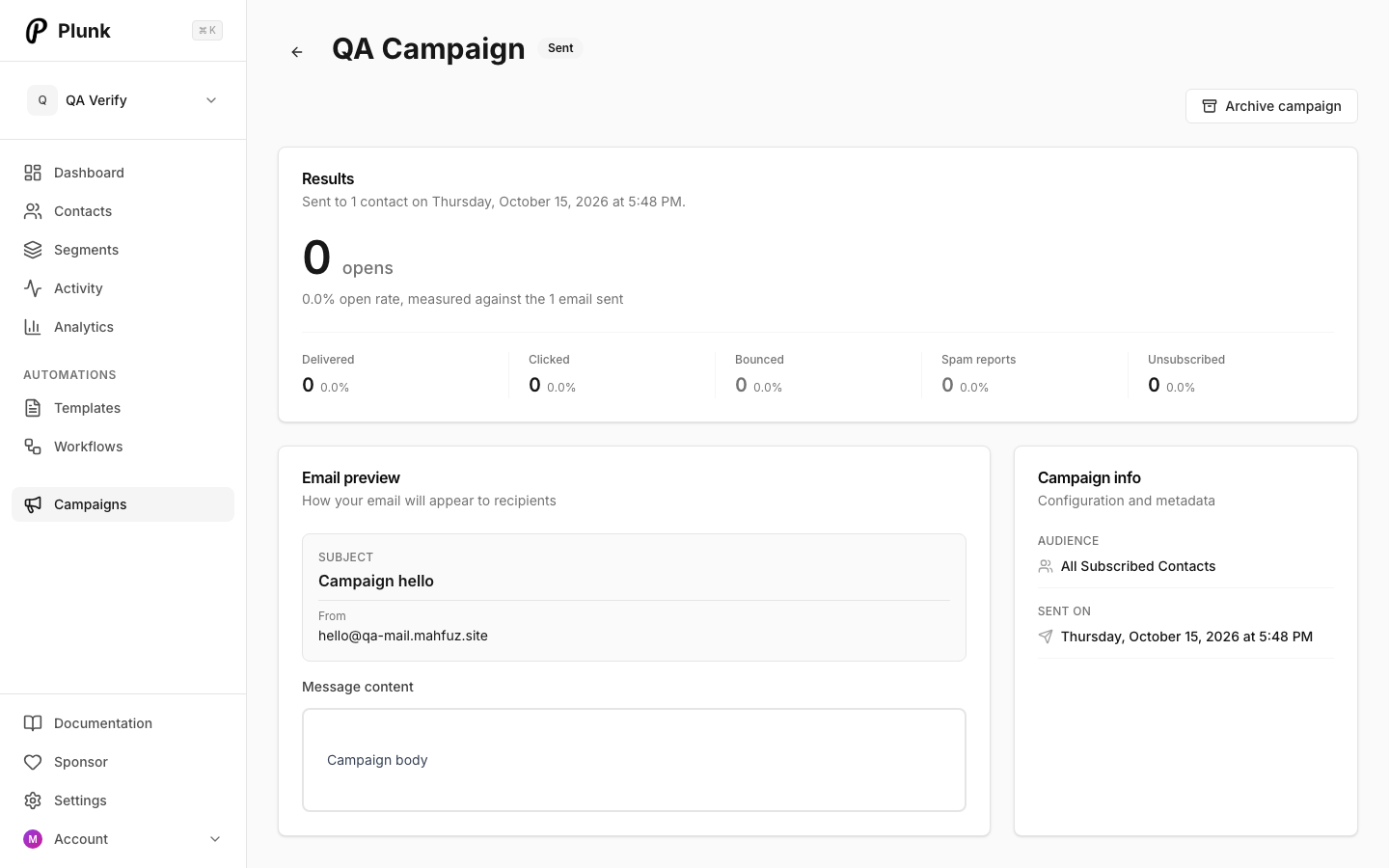Open the Settings gear icon
The height and width of the screenshot is (868, 1389).
click(x=33, y=800)
